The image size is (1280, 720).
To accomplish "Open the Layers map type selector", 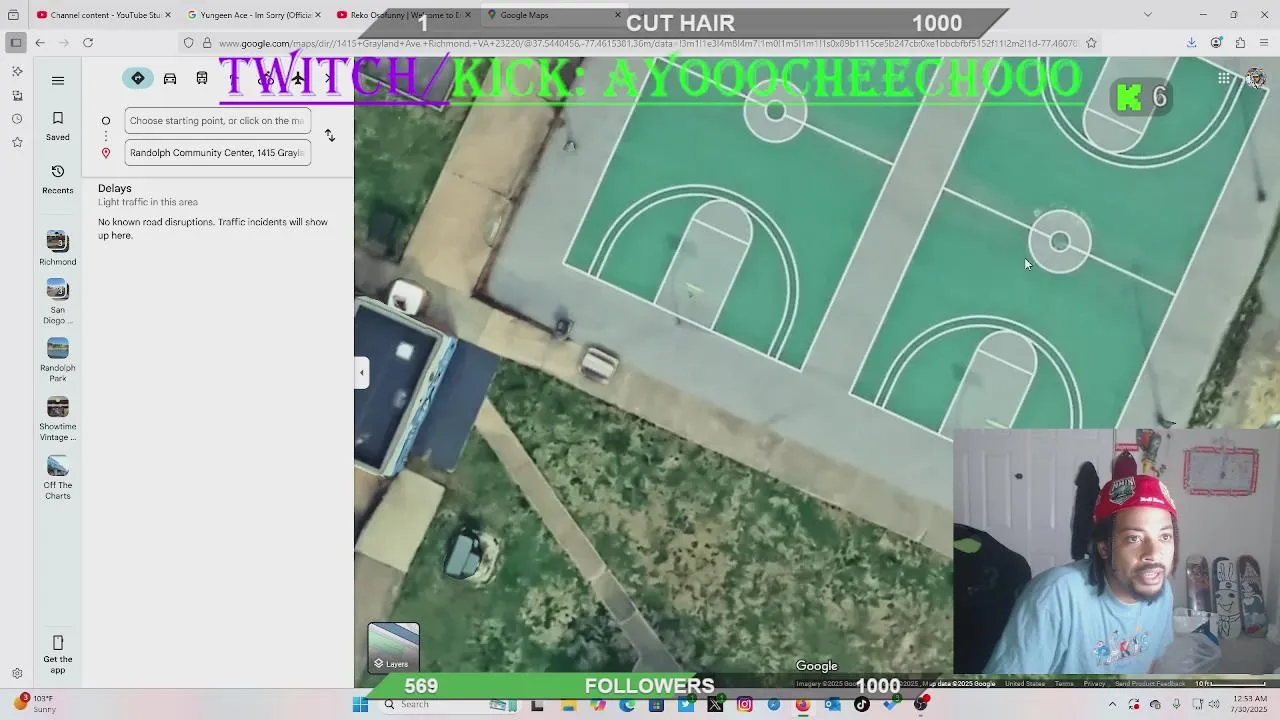I will coord(393,647).
